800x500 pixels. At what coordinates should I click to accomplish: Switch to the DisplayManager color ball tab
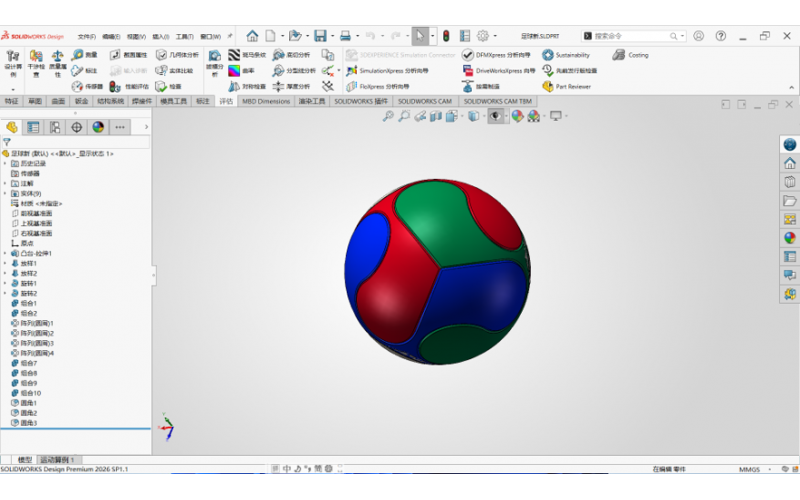[98, 127]
